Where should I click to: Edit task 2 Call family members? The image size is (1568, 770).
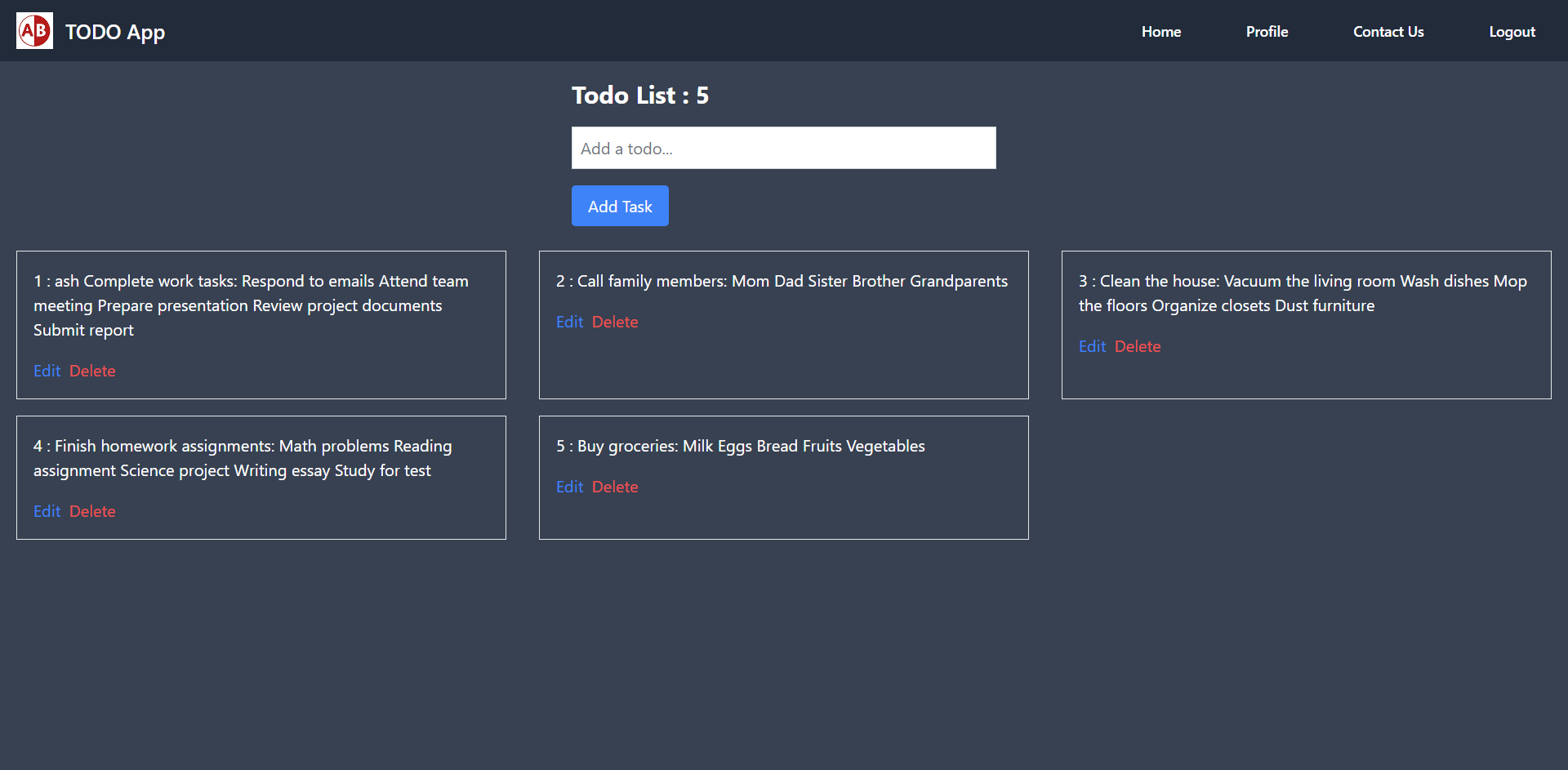[x=570, y=322]
